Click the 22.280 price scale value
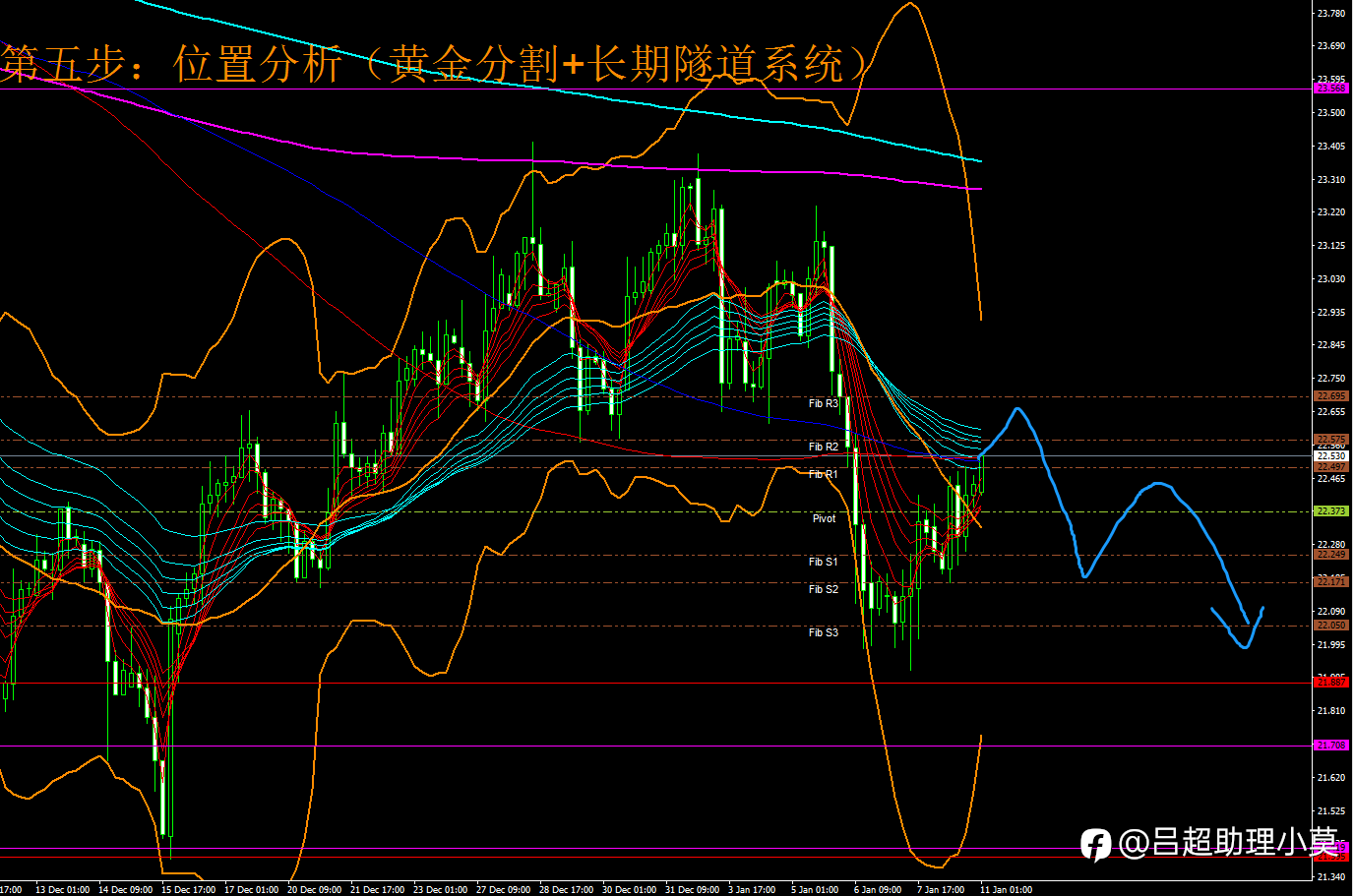 (x=1331, y=545)
